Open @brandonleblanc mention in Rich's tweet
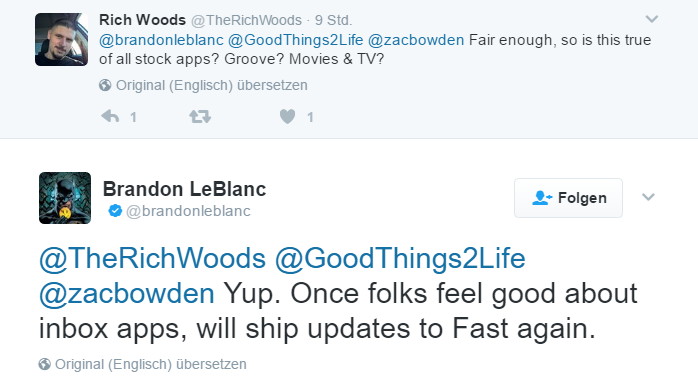698x381 pixels. click(161, 40)
